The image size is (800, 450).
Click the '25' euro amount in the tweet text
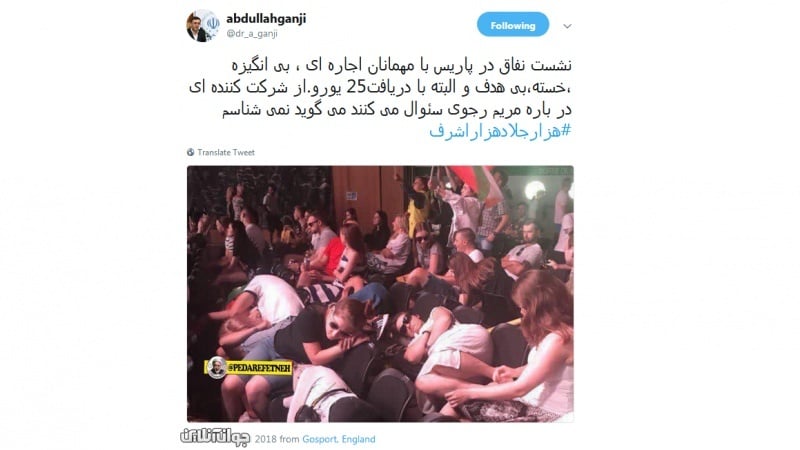tap(356, 87)
